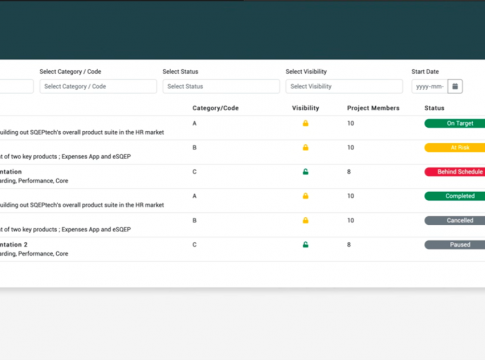485x360 pixels.
Task: Click Performance, Core description in Paused row
Action: (34, 254)
